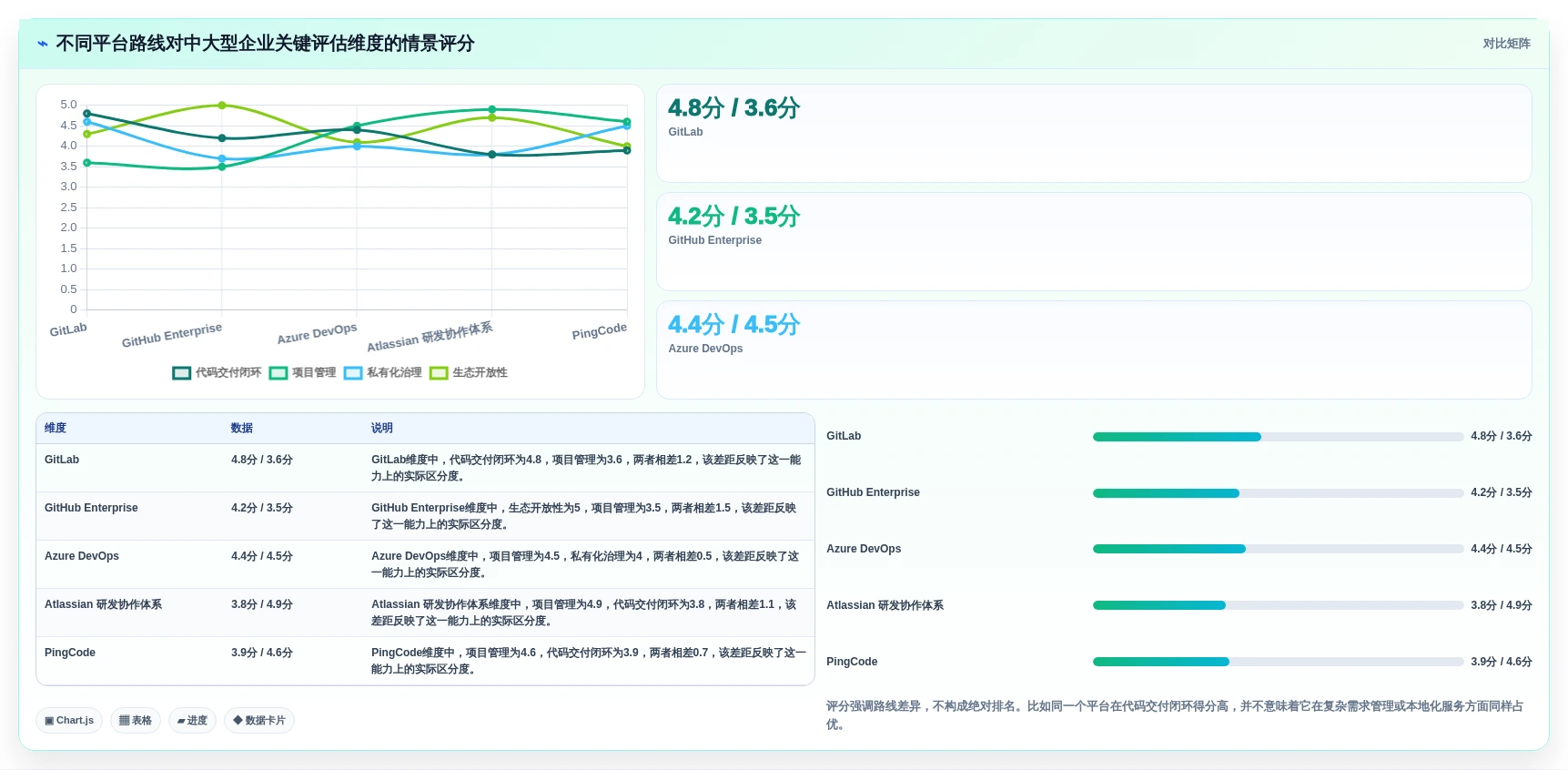Click the PingCode x-axis chart label
Image resolution: width=1568 pixels, height=770 pixels.
[599, 331]
